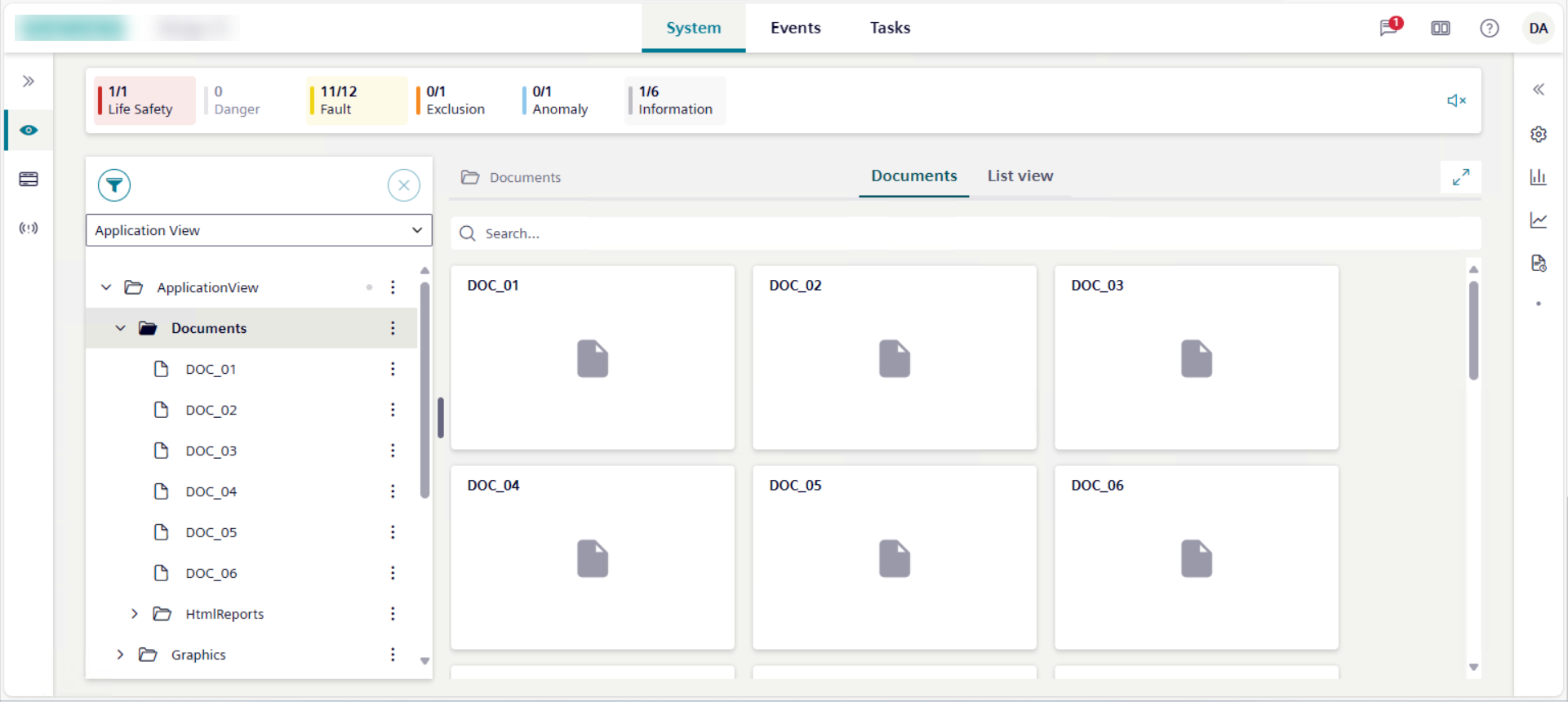Click the notifications chat icon with red badge
Screen dimensions: 1568x702
point(1389,28)
